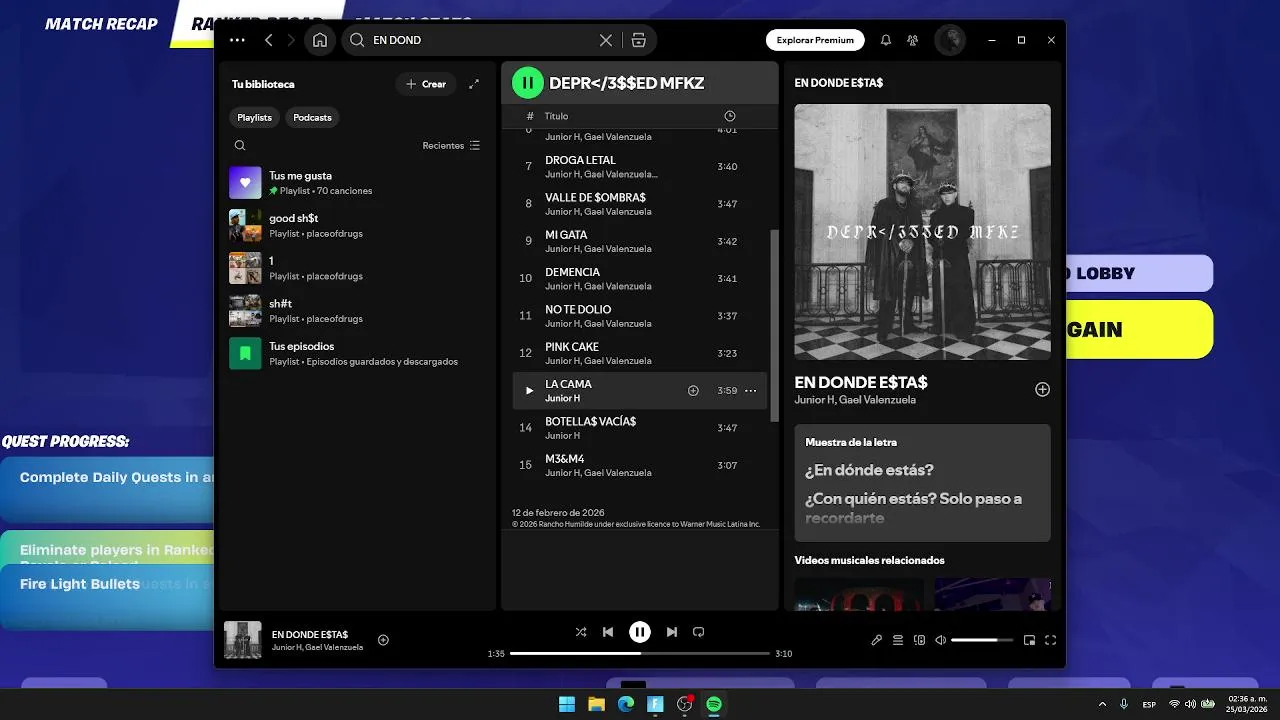Adjust the volume slider
This screenshot has height=720, width=1280.
(981, 640)
